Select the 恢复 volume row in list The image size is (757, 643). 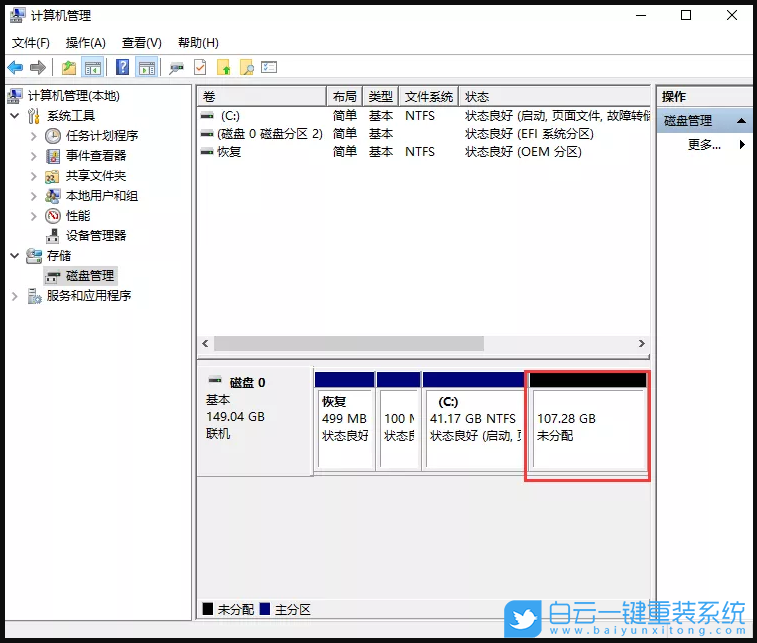tap(424, 152)
